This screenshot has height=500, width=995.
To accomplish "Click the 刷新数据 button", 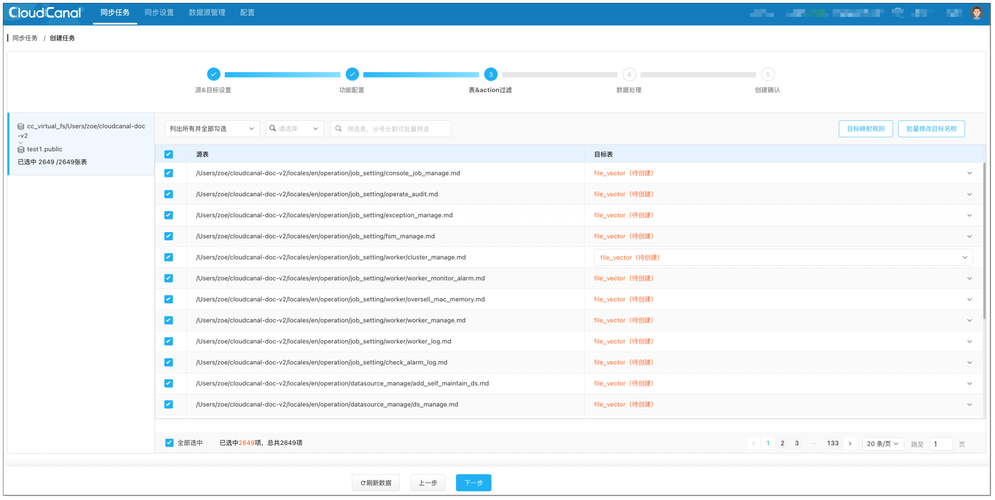I will click(376, 483).
